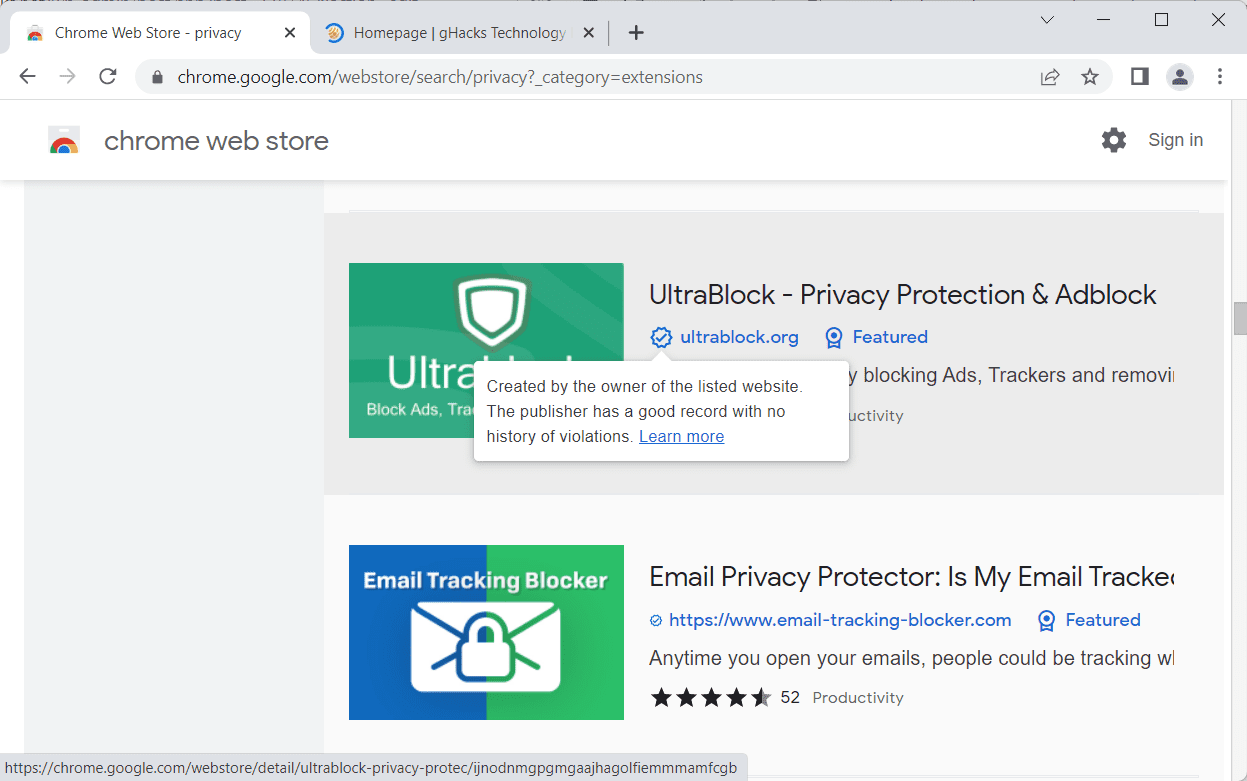Open a new browser tab

(636, 32)
